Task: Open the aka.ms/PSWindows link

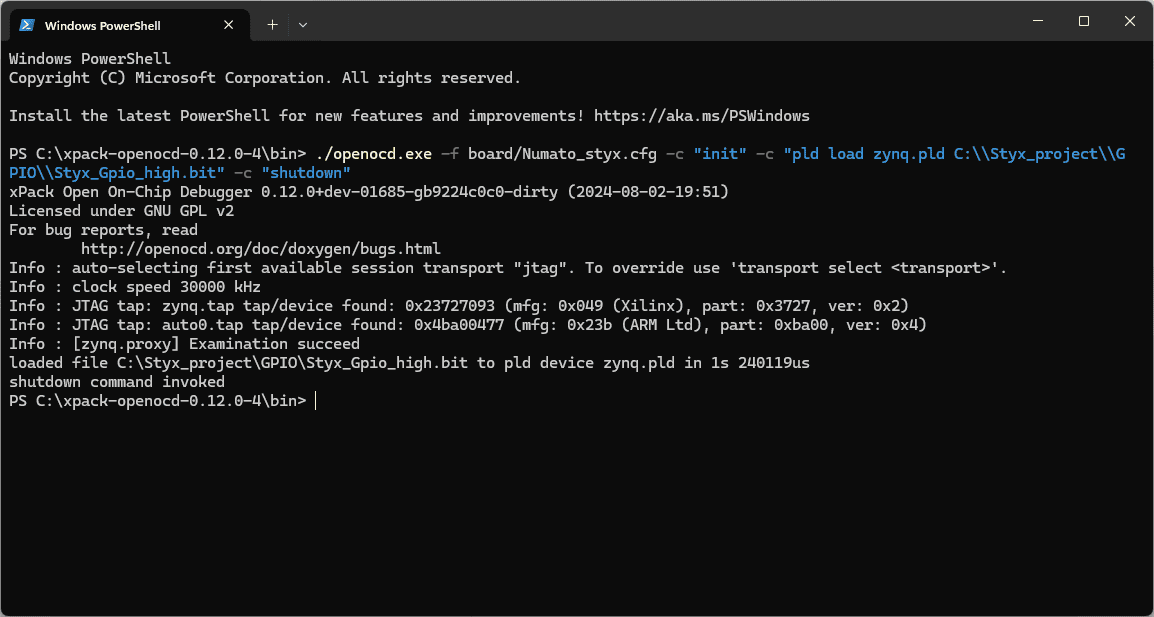Action: tap(701, 116)
